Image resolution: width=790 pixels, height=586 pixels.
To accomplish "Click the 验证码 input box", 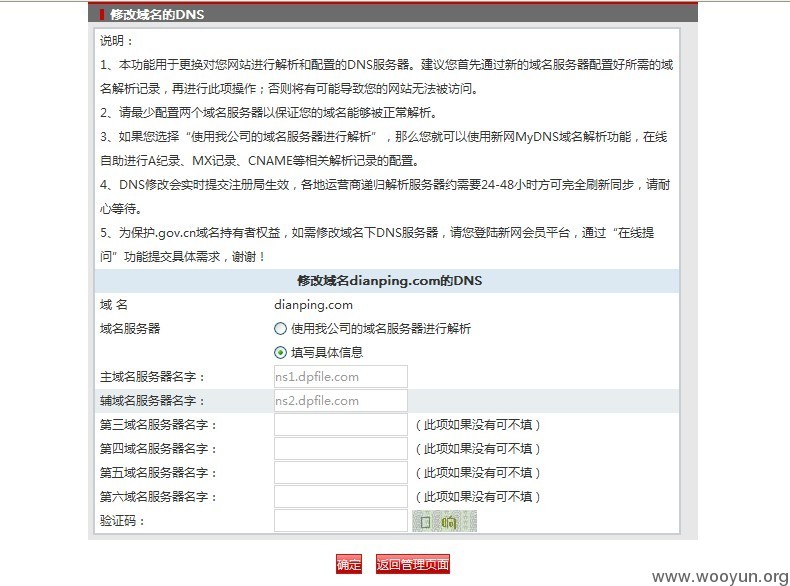I will point(341,521).
